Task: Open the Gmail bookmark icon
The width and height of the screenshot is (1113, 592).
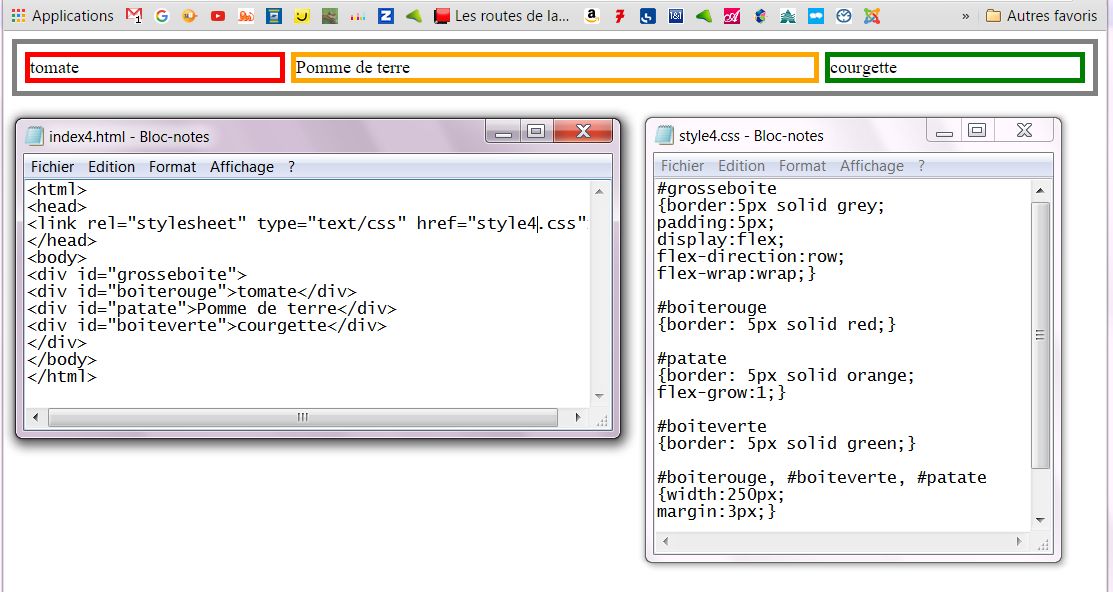Action: 135,16
